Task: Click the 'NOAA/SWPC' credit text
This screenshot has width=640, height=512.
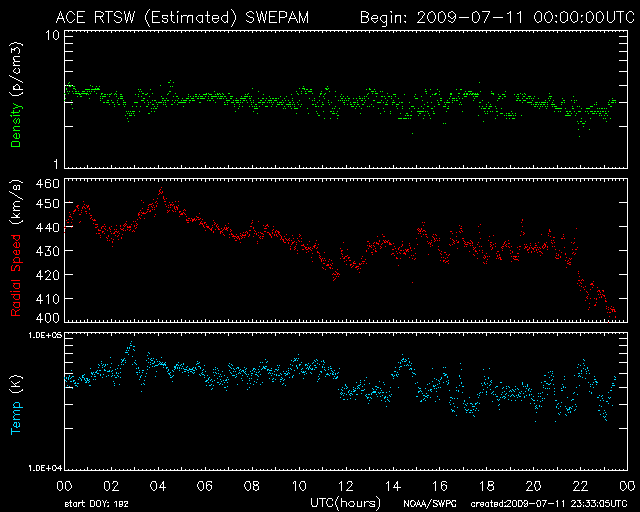Action: pyautogui.click(x=430, y=504)
